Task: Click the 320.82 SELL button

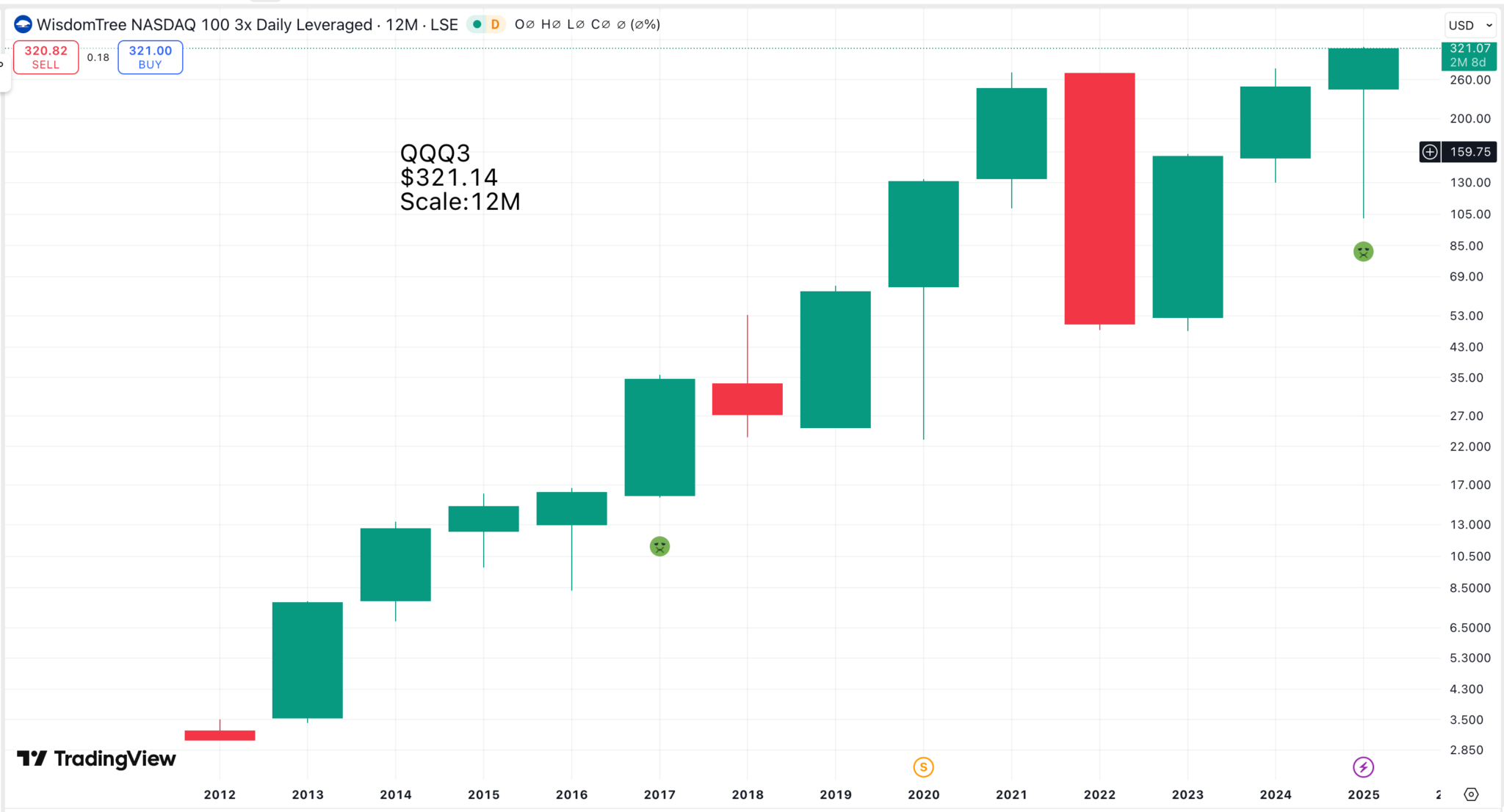Action: click(46, 57)
